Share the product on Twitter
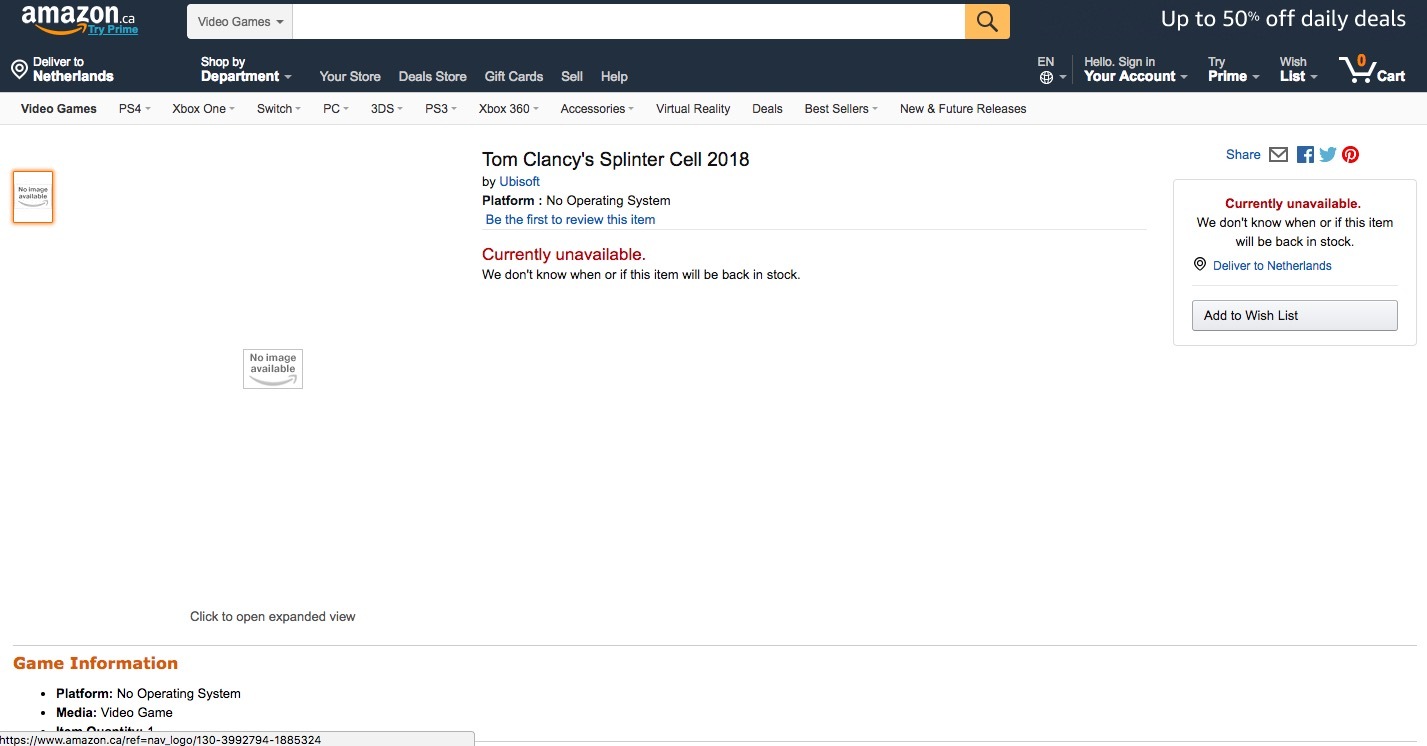The width and height of the screenshot is (1427, 746). 1328,155
